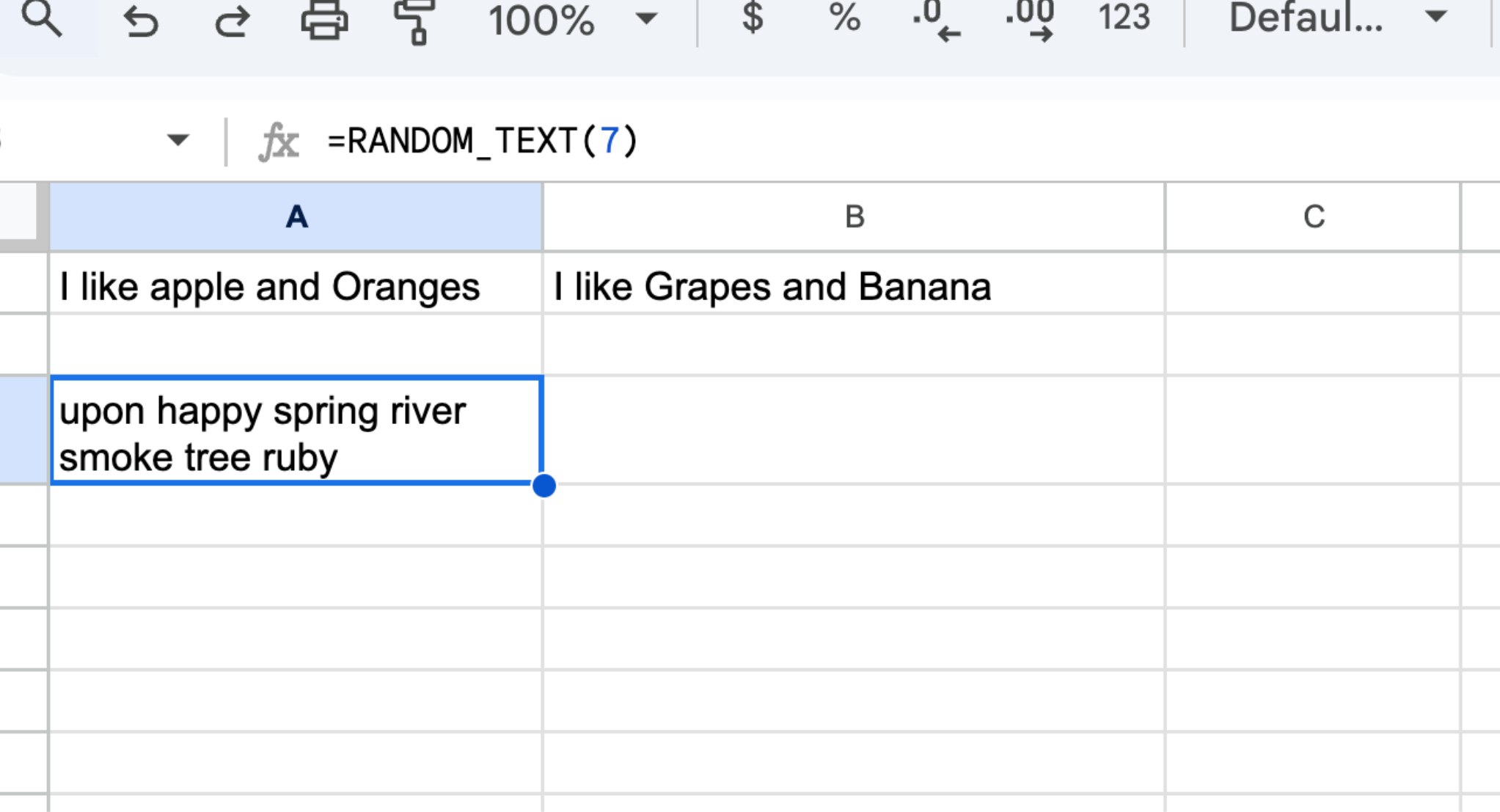Select column A header
Viewport: 1500px width, 812px height.
(296, 217)
